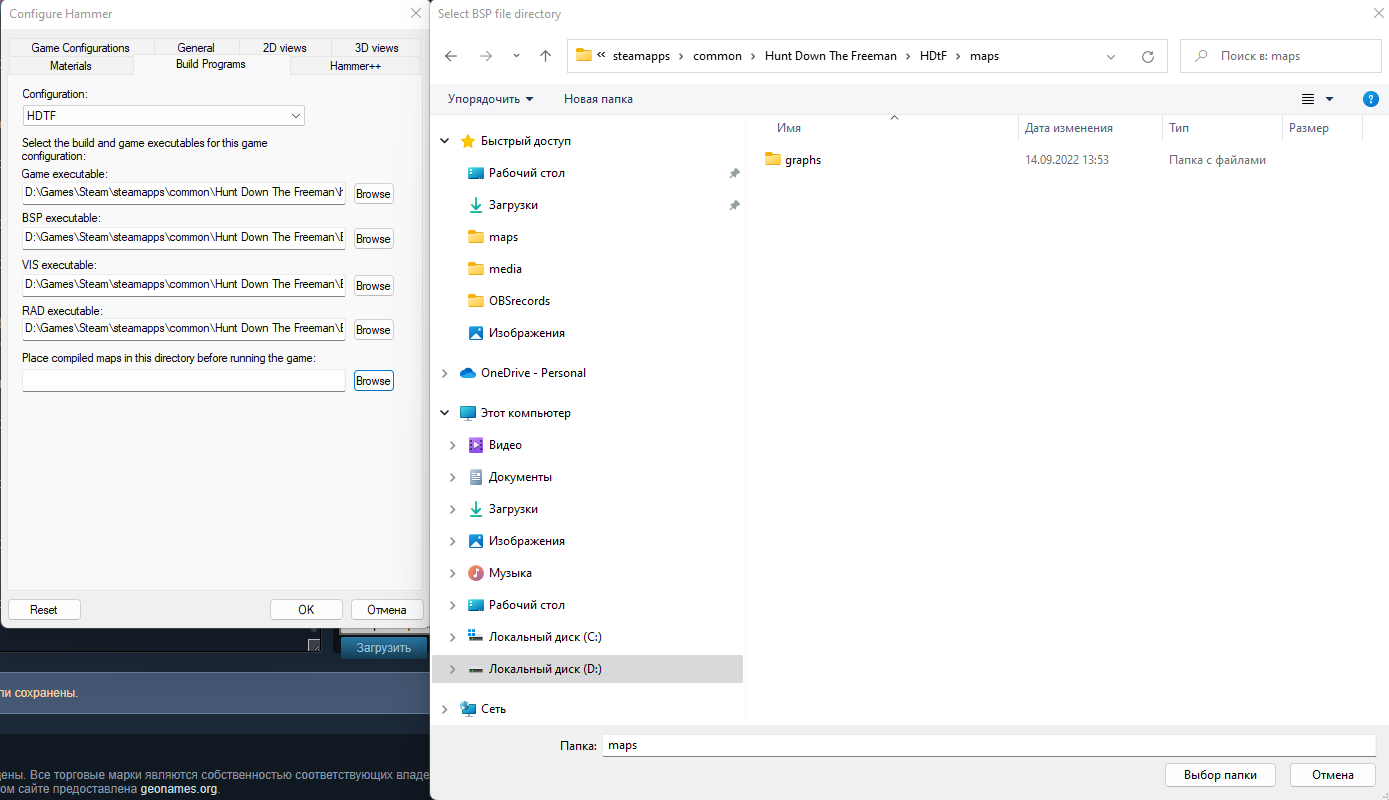Click Отмена in Configure Hammer

[x=387, y=610]
